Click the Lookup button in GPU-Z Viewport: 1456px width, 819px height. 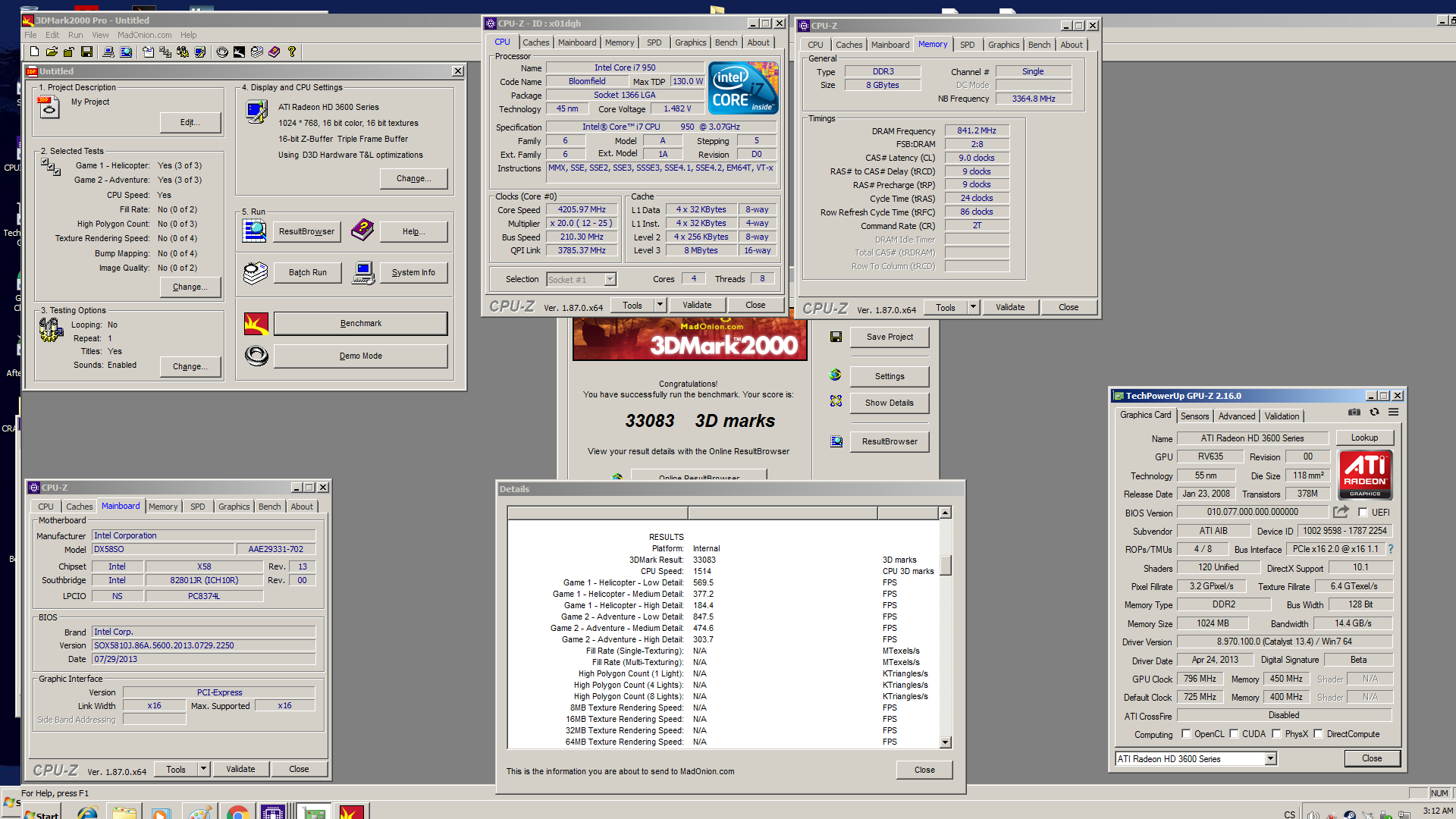(1364, 438)
